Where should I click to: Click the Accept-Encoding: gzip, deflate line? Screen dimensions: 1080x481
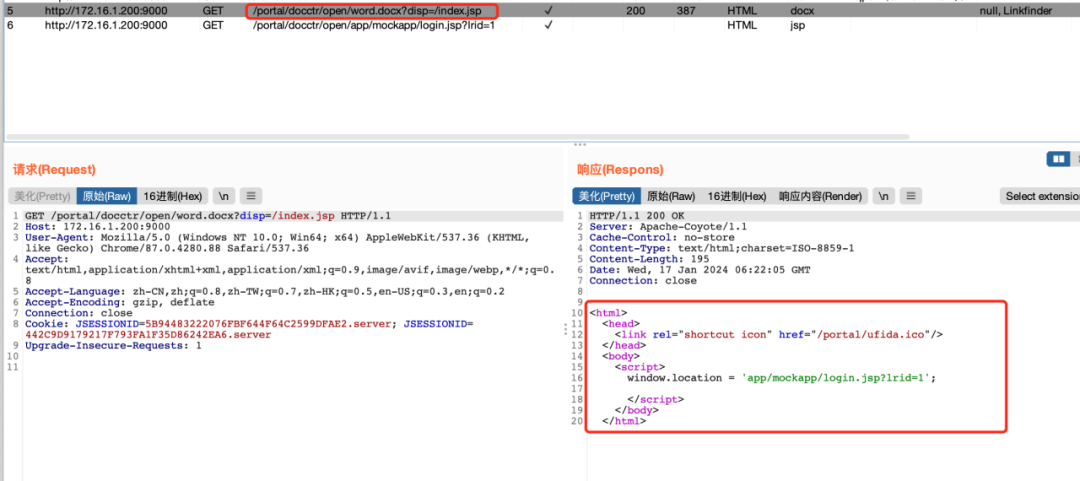pyautogui.click(x=120, y=302)
